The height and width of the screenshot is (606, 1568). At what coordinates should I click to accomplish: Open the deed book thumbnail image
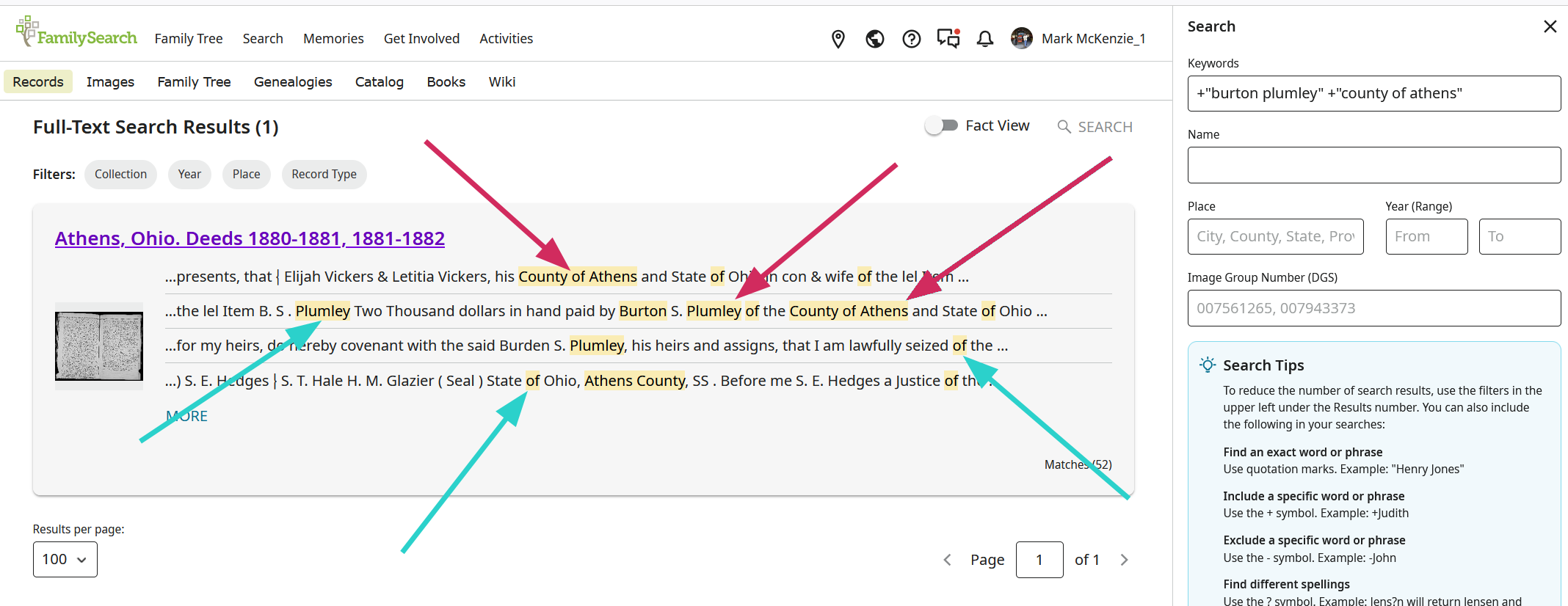(99, 346)
